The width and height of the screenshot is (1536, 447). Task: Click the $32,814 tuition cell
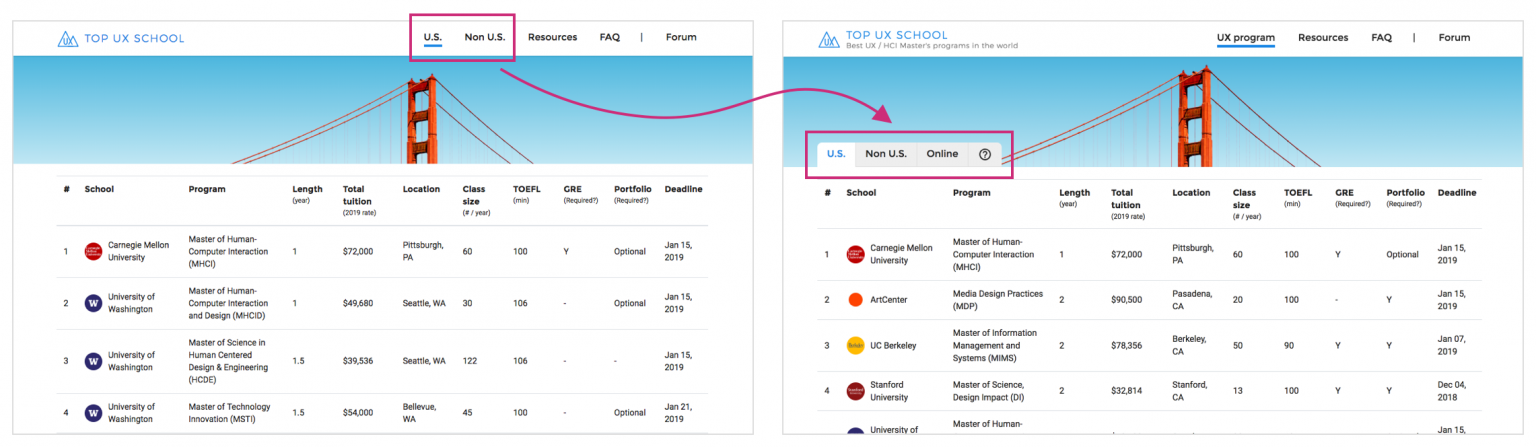[x=1126, y=391]
